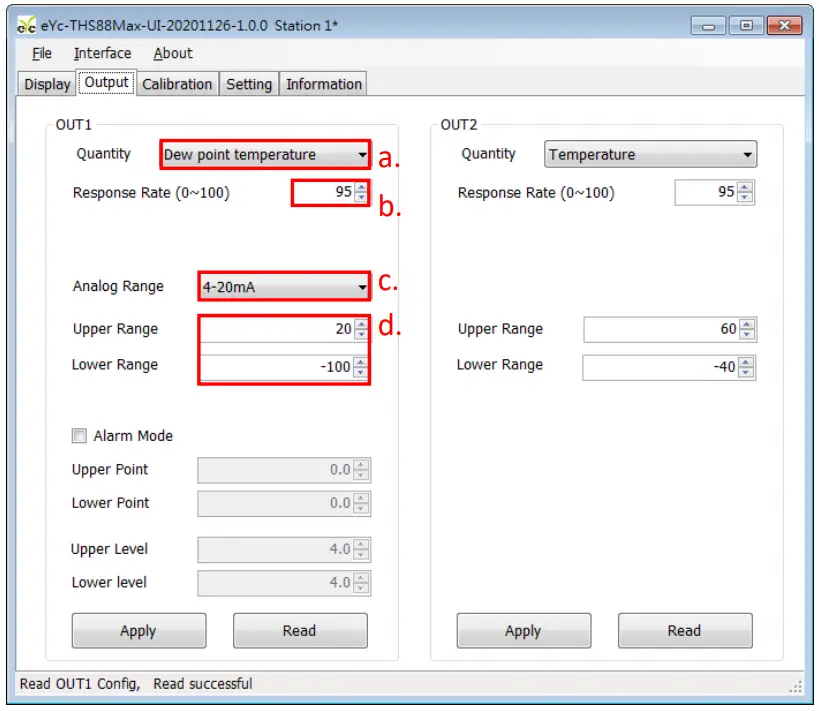Enable the Alarm Mode checkbox
Viewport: 819px width, 711px height.
coord(79,436)
